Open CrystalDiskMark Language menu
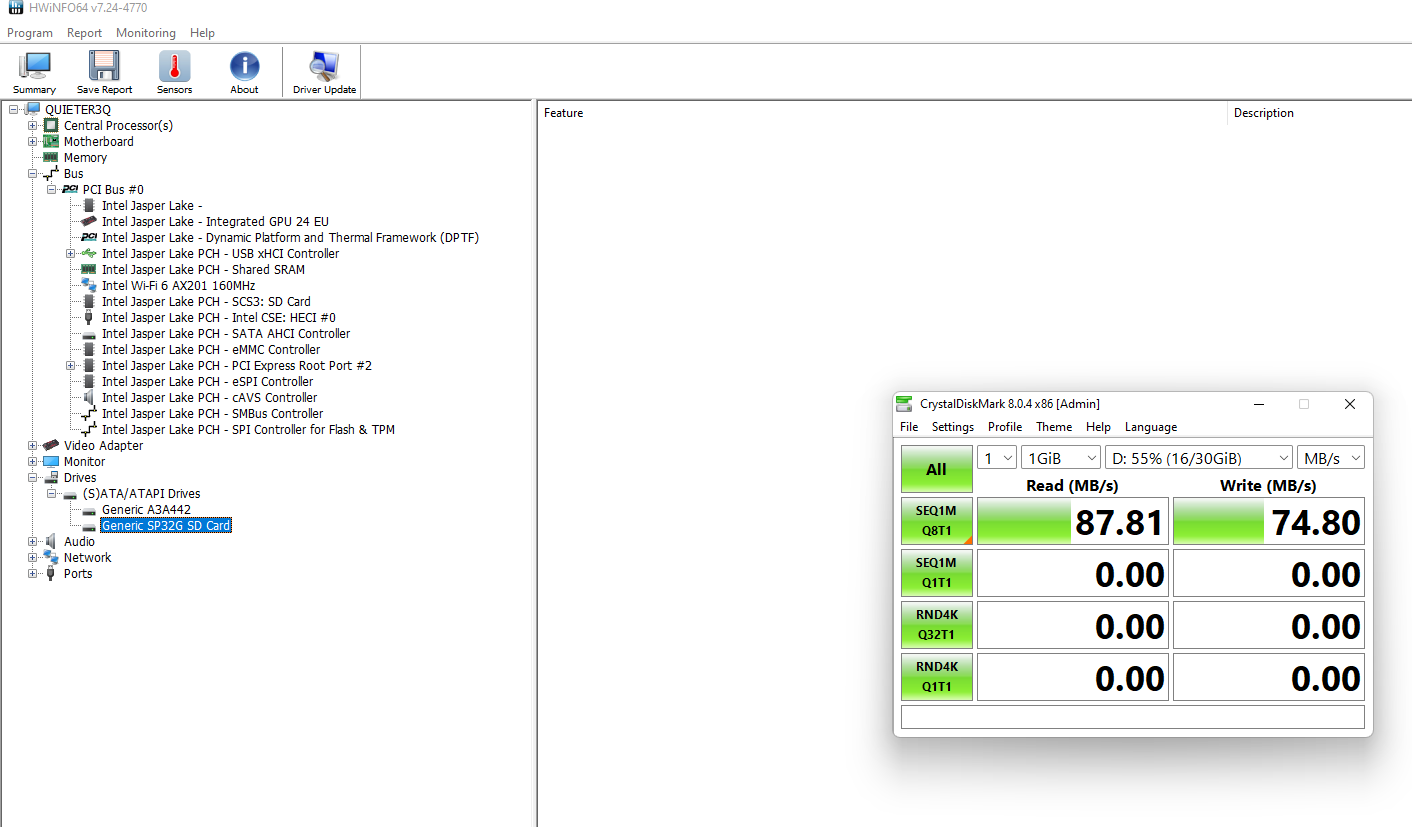The height and width of the screenshot is (827, 1412). click(x=1151, y=427)
